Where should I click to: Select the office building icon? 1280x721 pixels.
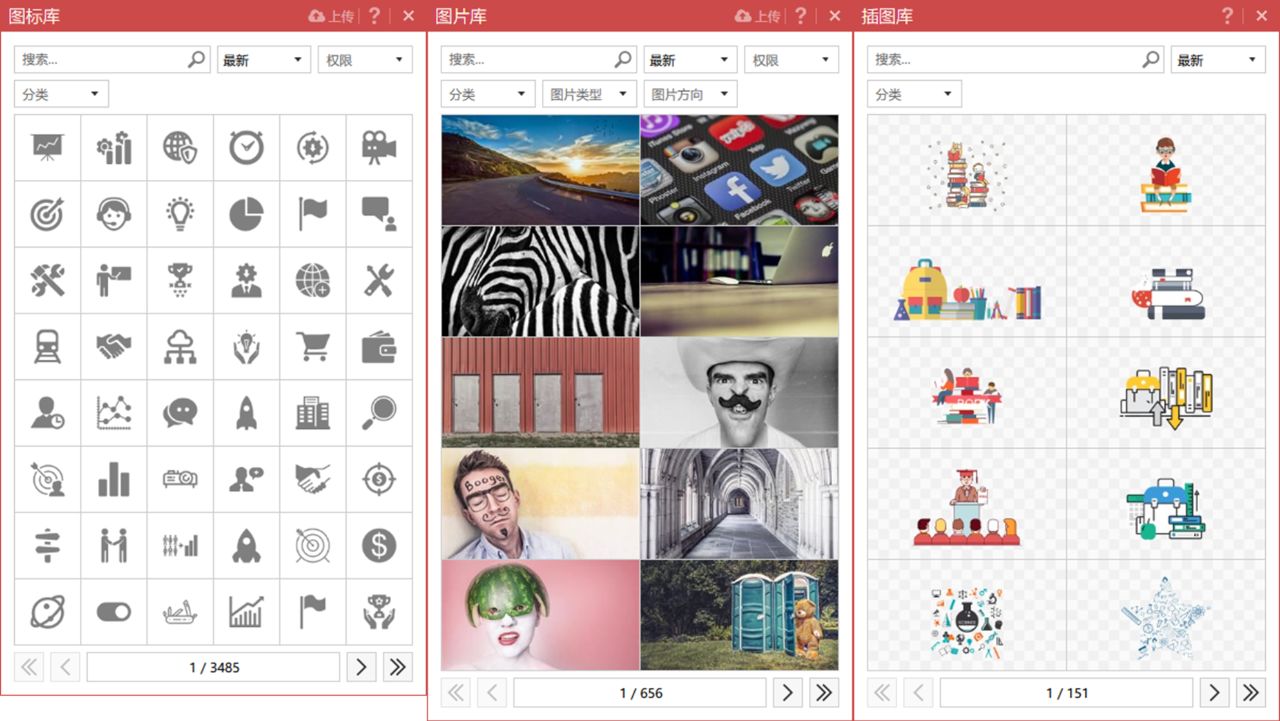313,413
